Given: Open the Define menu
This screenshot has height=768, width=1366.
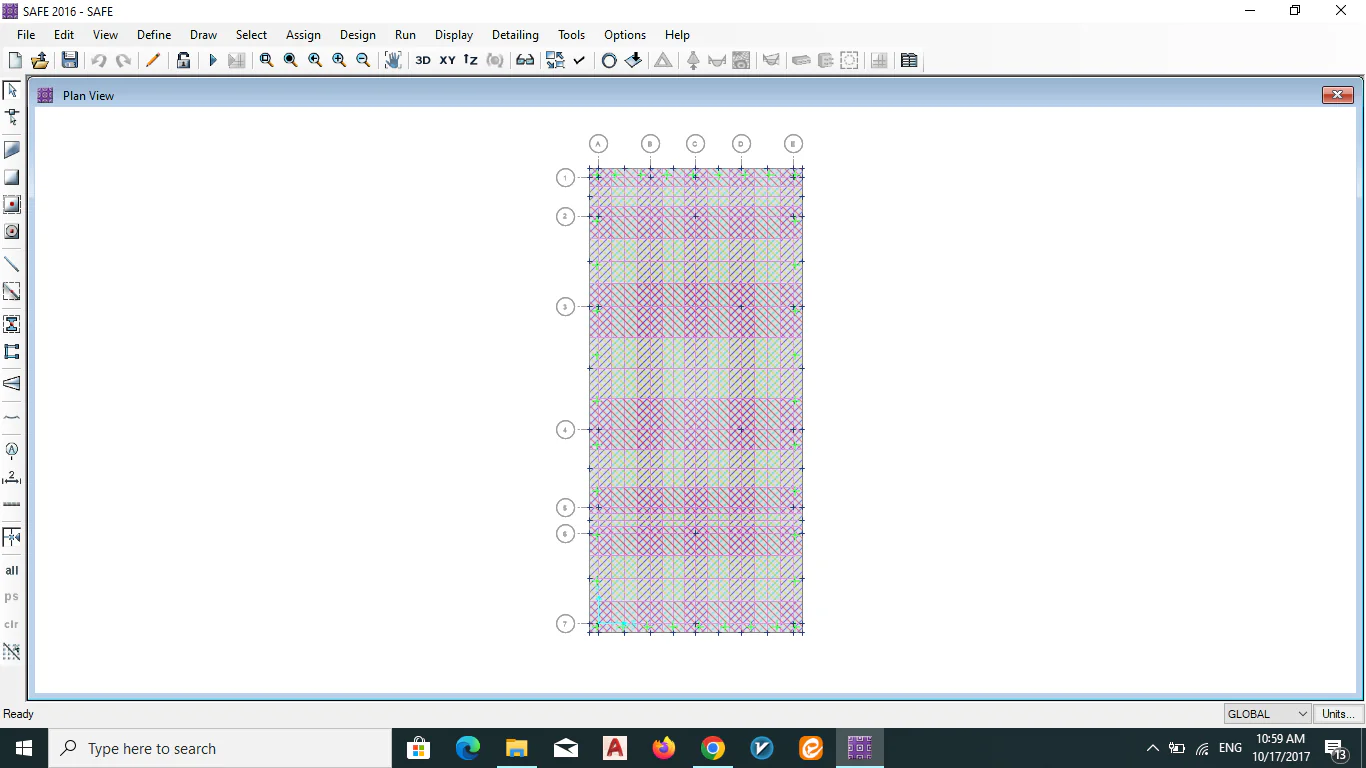Looking at the screenshot, I should (x=154, y=35).
